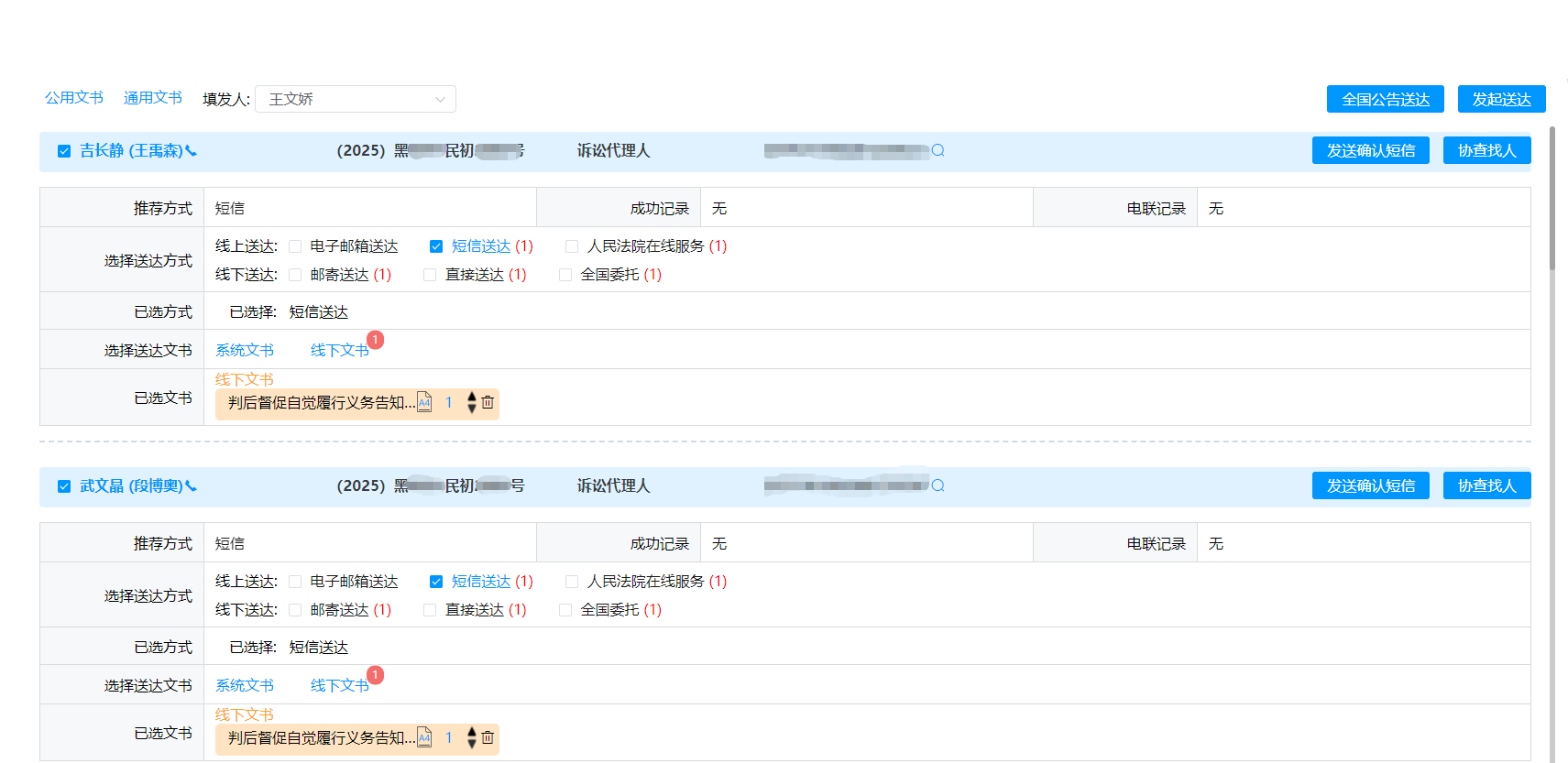The image size is (1568, 763).
Task: Enable 电子邮箱送达 checkbox for 吉长静
Action: (x=295, y=246)
